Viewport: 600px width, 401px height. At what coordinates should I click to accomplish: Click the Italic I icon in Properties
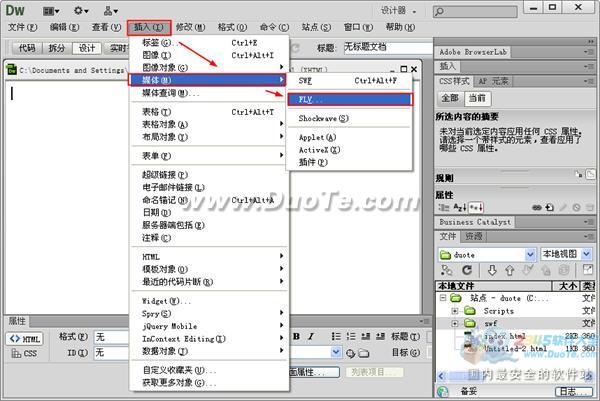pyautogui.click(x=311, y=336)
